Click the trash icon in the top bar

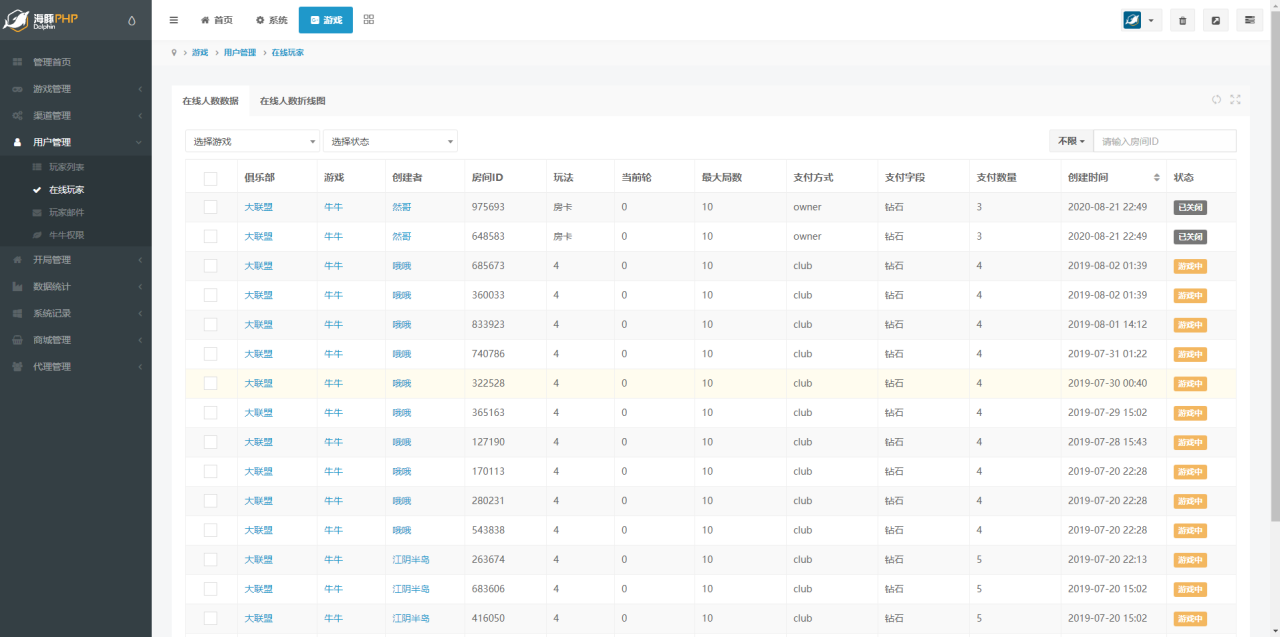(x=1183, y=20)
